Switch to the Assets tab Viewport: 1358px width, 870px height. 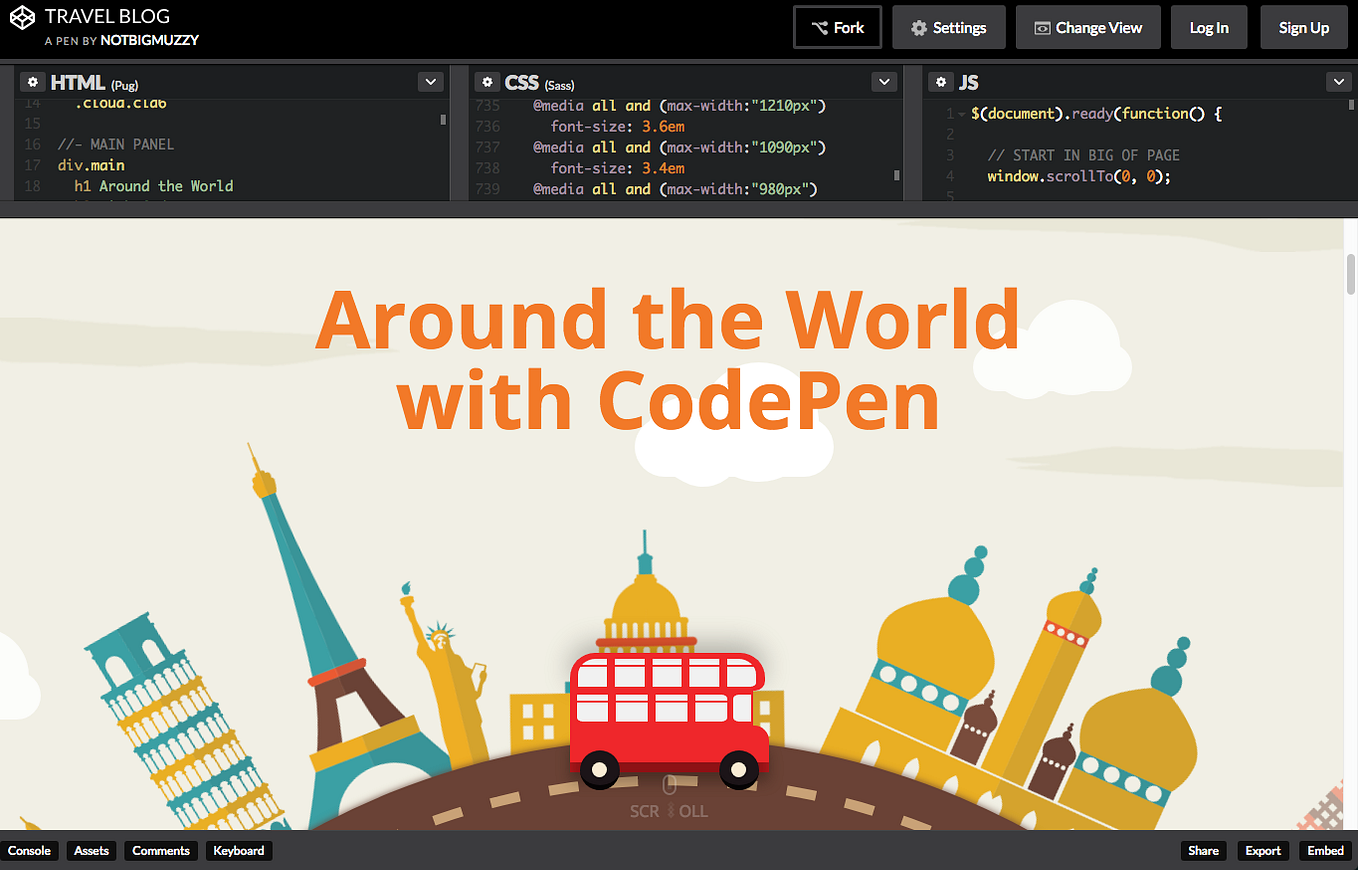(x=91, y=850)
